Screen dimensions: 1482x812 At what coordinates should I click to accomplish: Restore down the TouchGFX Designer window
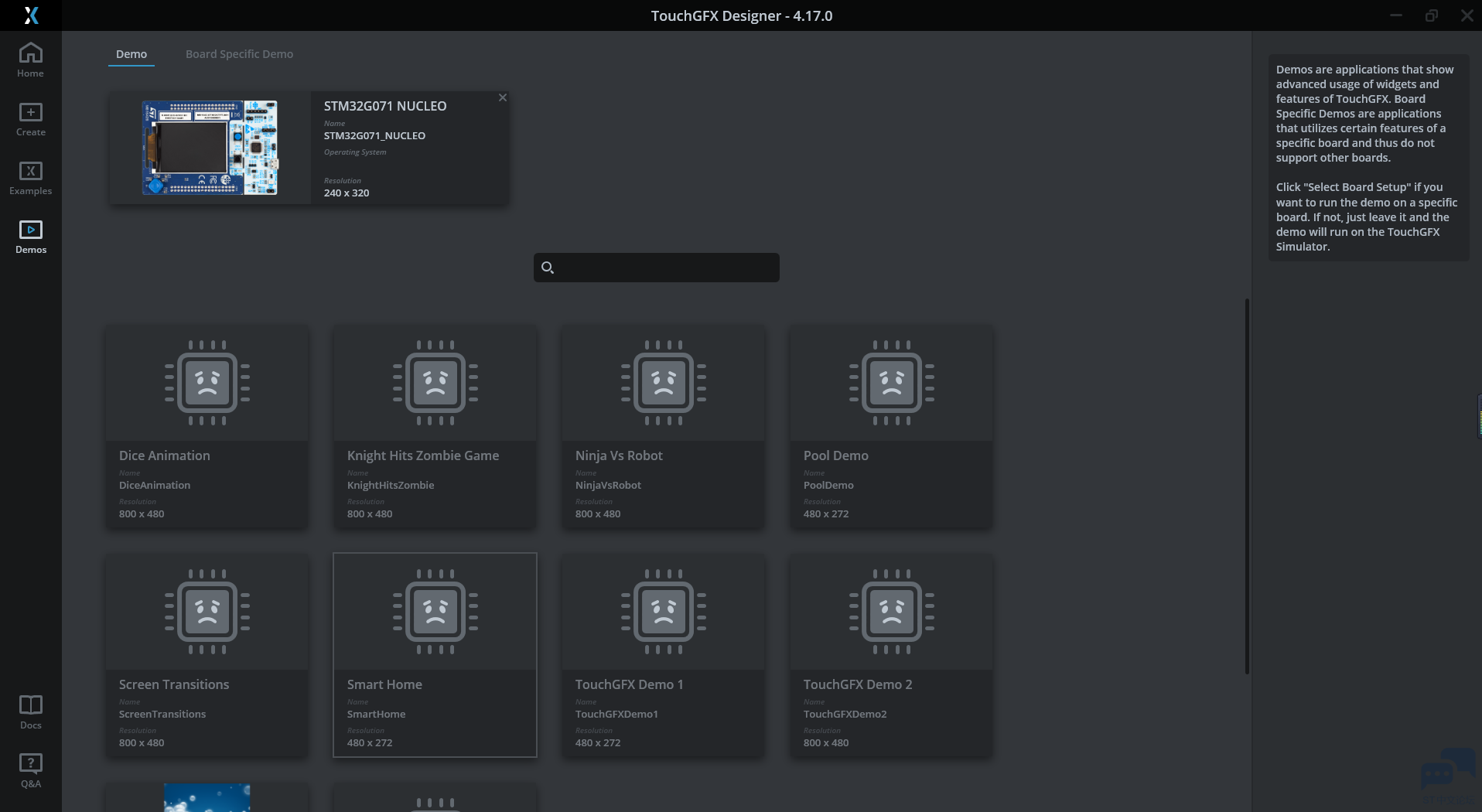click(x=1432, y=15)
